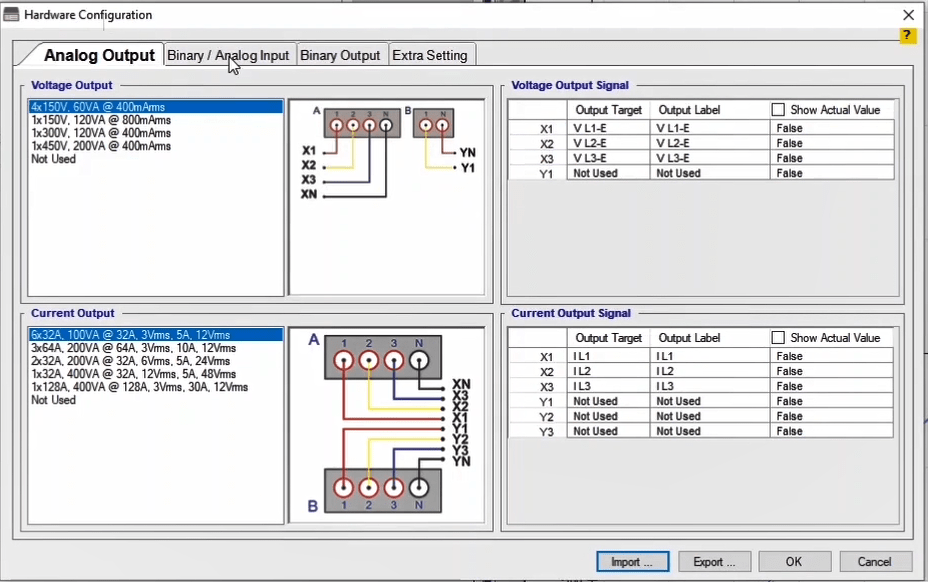Enable Show Actual Value for current output

coord(778,338)
